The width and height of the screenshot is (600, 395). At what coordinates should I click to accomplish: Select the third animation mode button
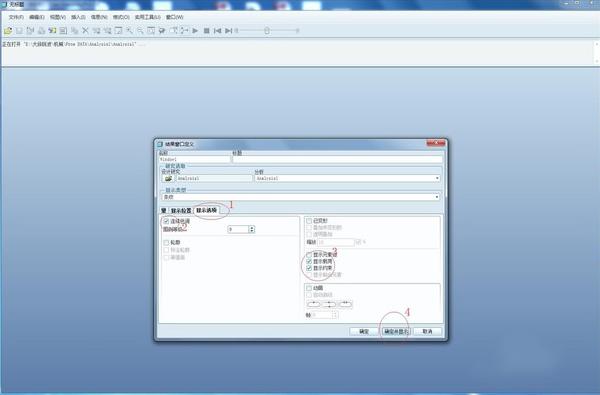click(x=345, y=304)
